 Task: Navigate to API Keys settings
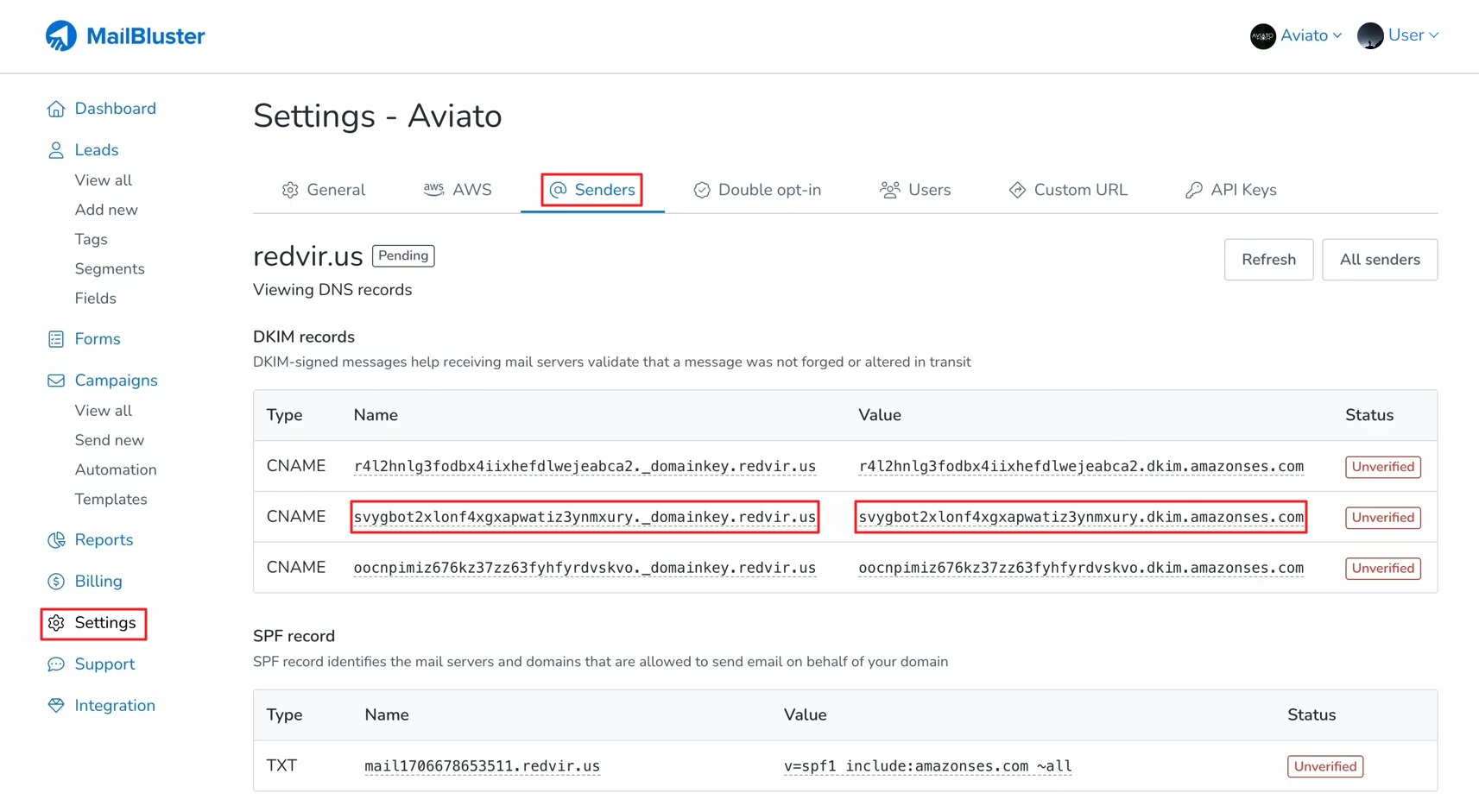(1231, 189)
